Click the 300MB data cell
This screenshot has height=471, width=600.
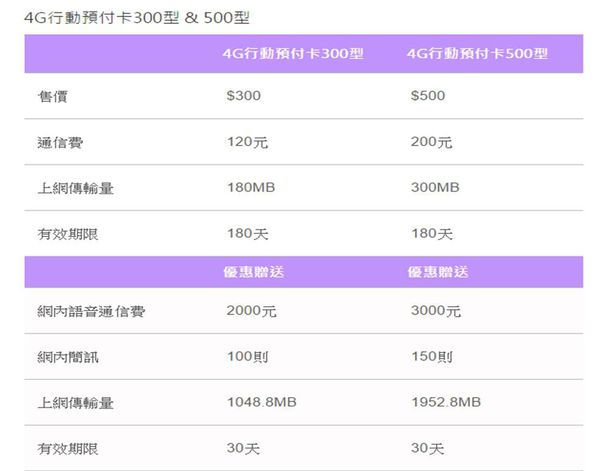click(x=435, y=188)
